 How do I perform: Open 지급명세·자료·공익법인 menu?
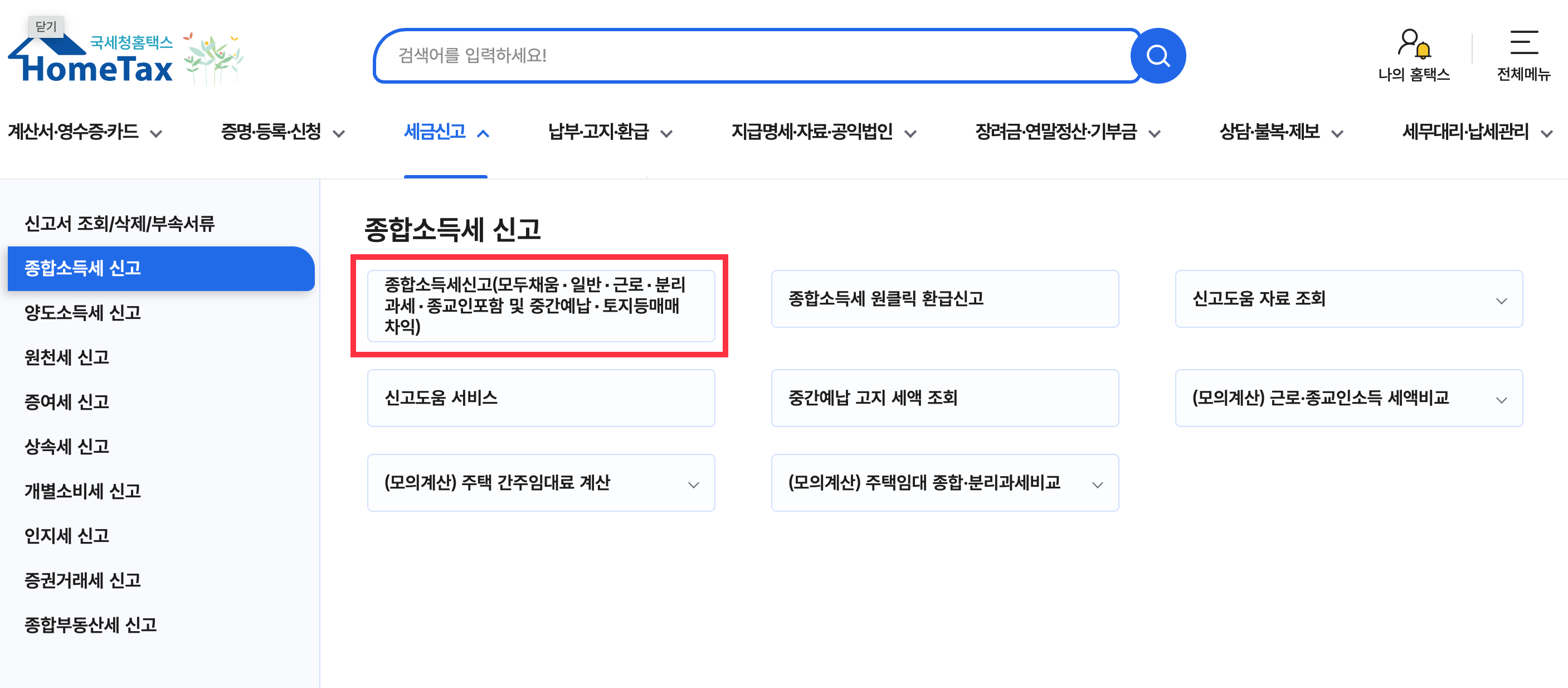pos(824,132)
